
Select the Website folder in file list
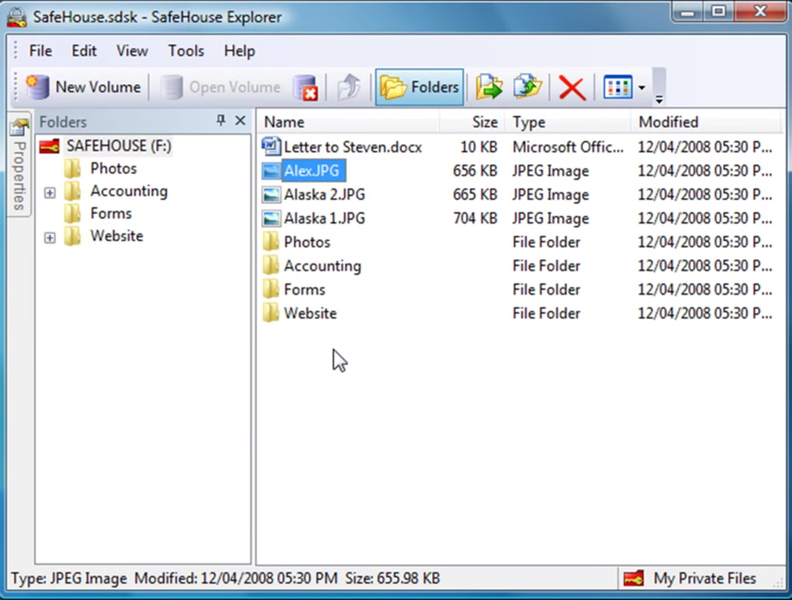tap(310, 313)
